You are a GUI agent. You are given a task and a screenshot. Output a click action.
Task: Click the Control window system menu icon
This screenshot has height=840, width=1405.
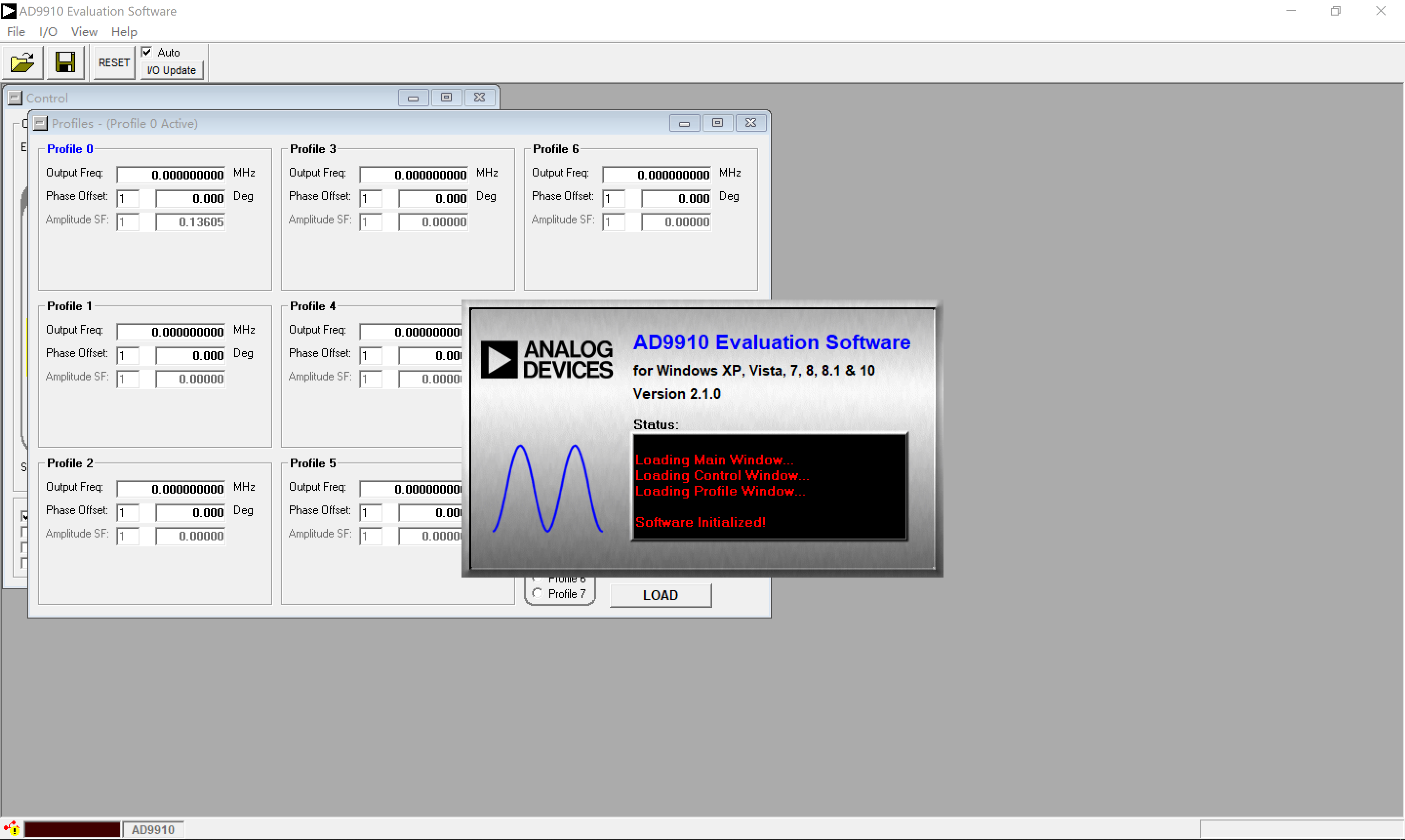tap(15, 98)
